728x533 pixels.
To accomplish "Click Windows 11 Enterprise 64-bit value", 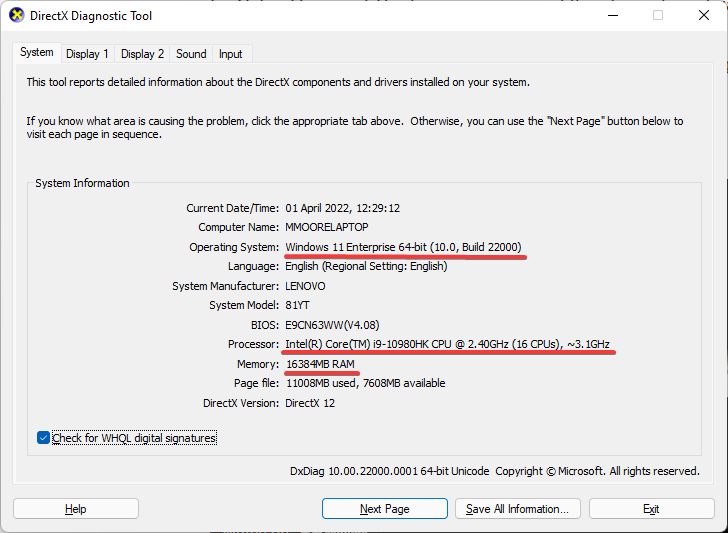I will coord(403,247).
